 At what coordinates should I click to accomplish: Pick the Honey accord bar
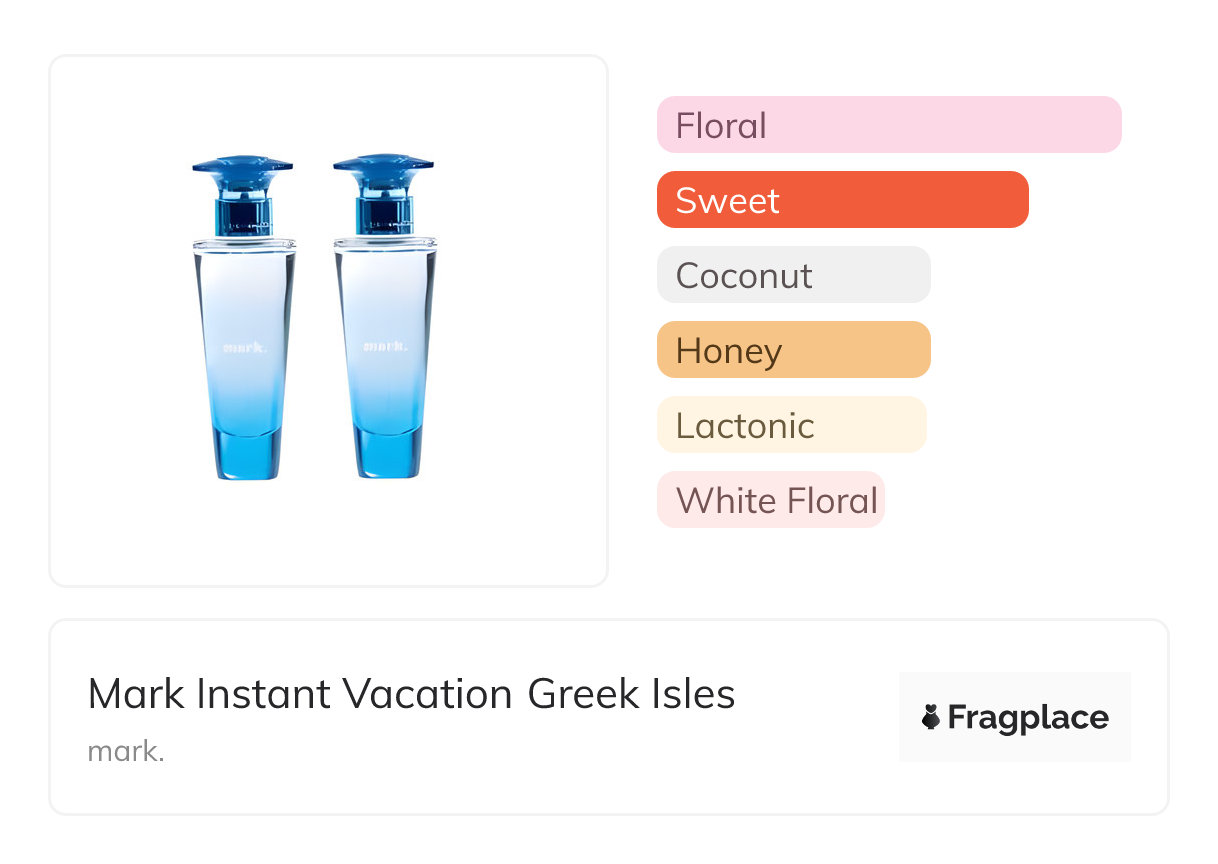793,350
